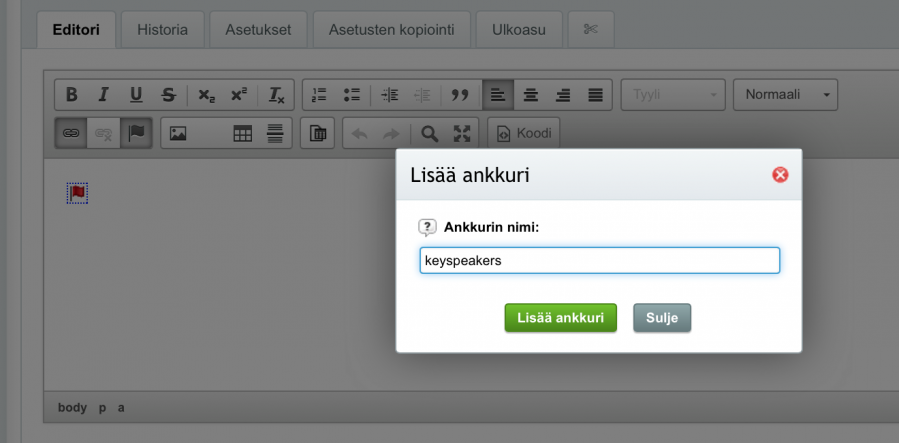Underline the selected text
Viewport: 899px width, 443px height.
coord(136,95)
